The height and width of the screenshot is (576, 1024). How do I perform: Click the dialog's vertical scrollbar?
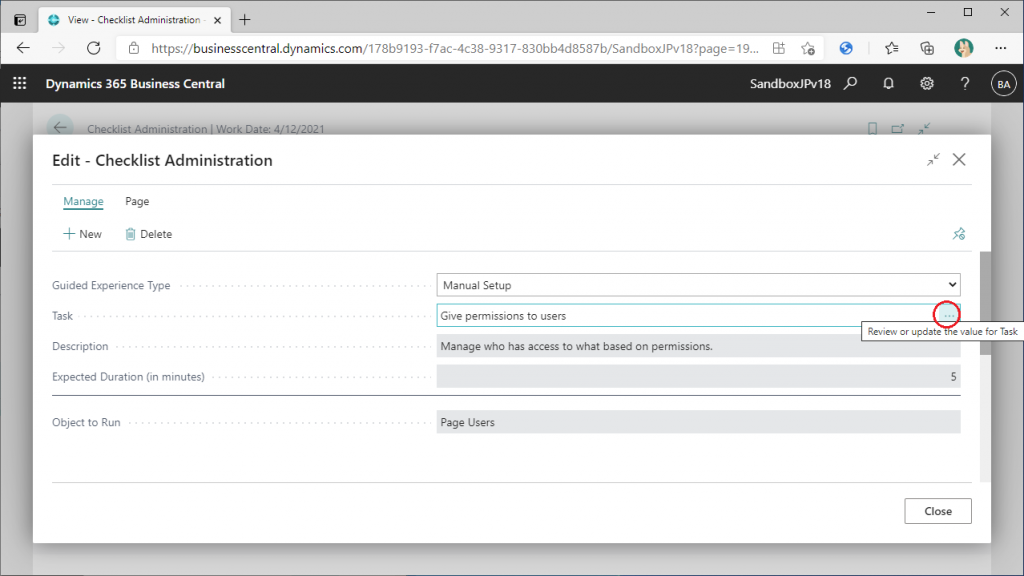pyautogui.click(x=985, y=304)
